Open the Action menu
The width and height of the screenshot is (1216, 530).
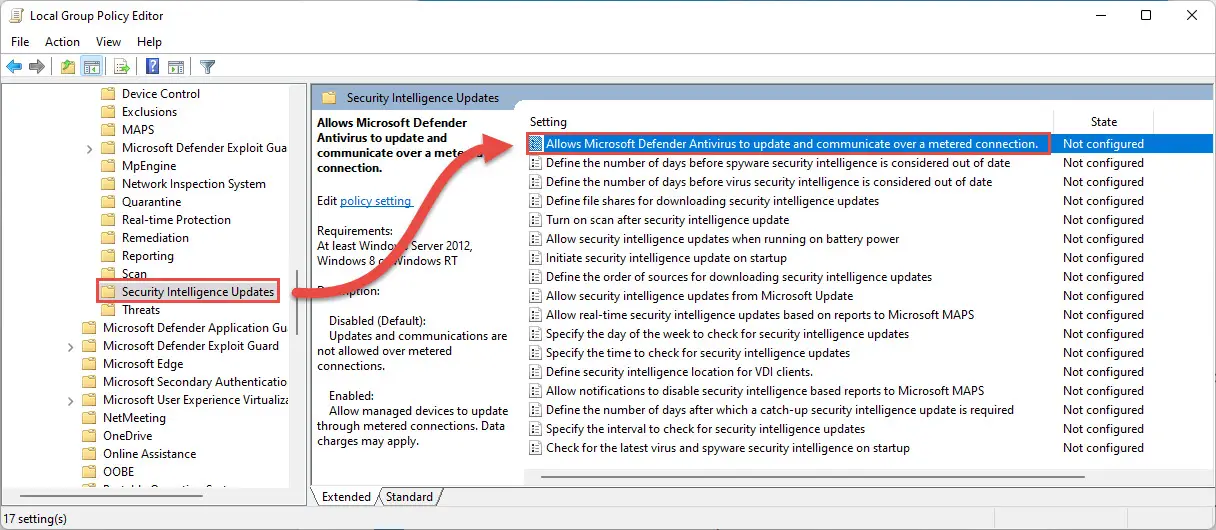[x=62, y=42]
